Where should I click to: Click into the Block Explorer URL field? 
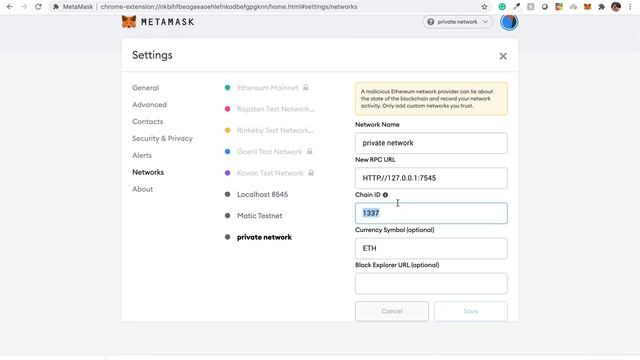tap(431, 283)
